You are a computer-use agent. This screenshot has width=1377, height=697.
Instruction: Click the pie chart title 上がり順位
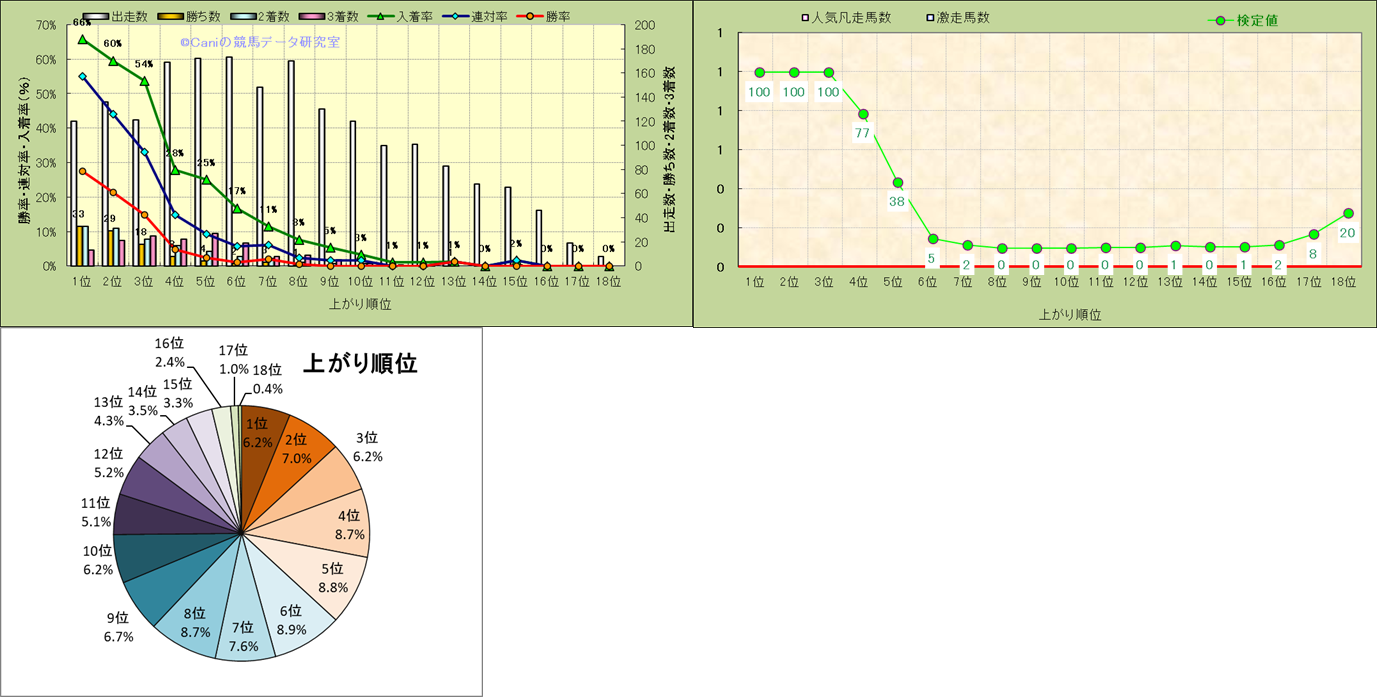point(359,364)
